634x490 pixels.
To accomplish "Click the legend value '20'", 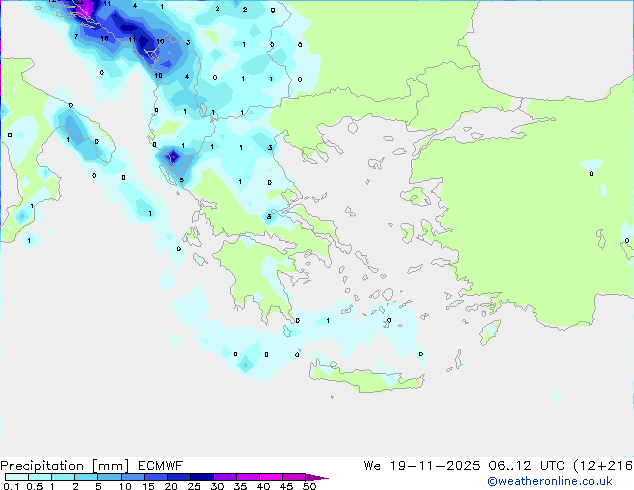I will coord(171,486).
